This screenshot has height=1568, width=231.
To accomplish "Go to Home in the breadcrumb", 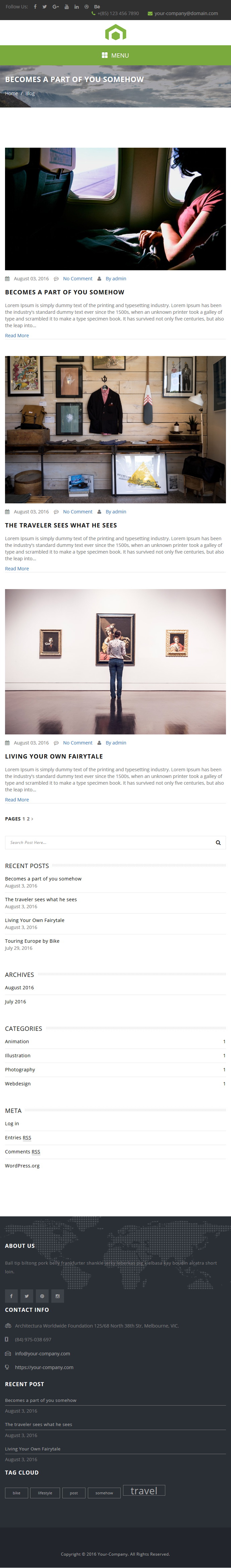I will 12,93.
